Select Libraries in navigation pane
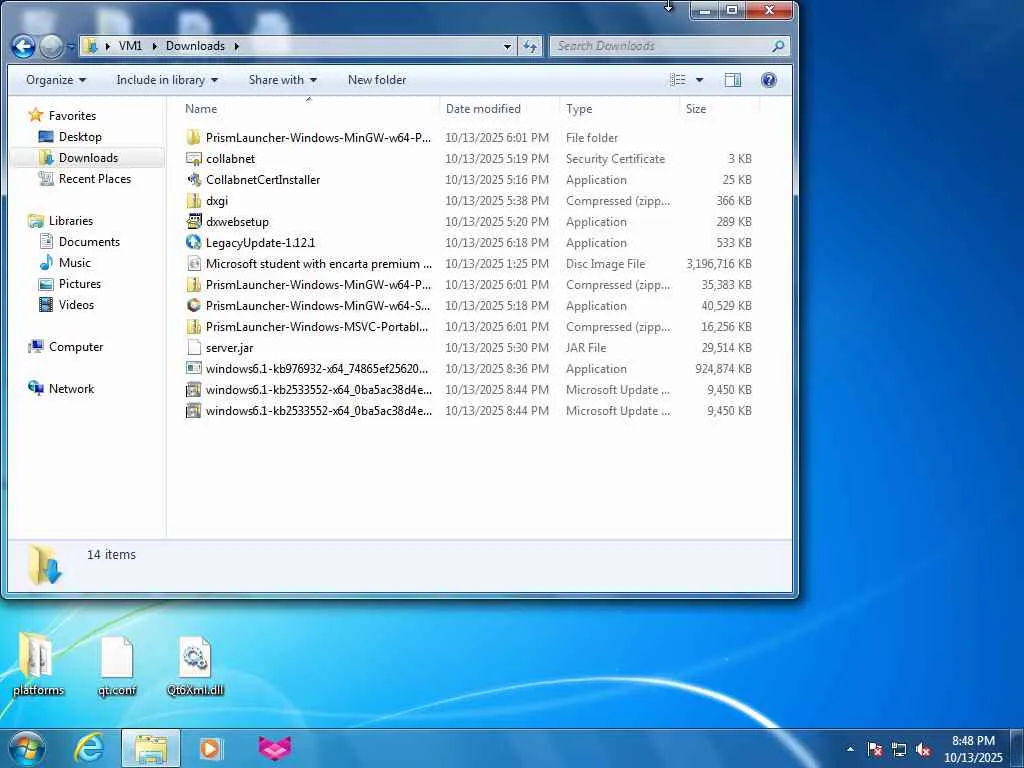The width and height of the screenshot is (1024, 768). 71,221
